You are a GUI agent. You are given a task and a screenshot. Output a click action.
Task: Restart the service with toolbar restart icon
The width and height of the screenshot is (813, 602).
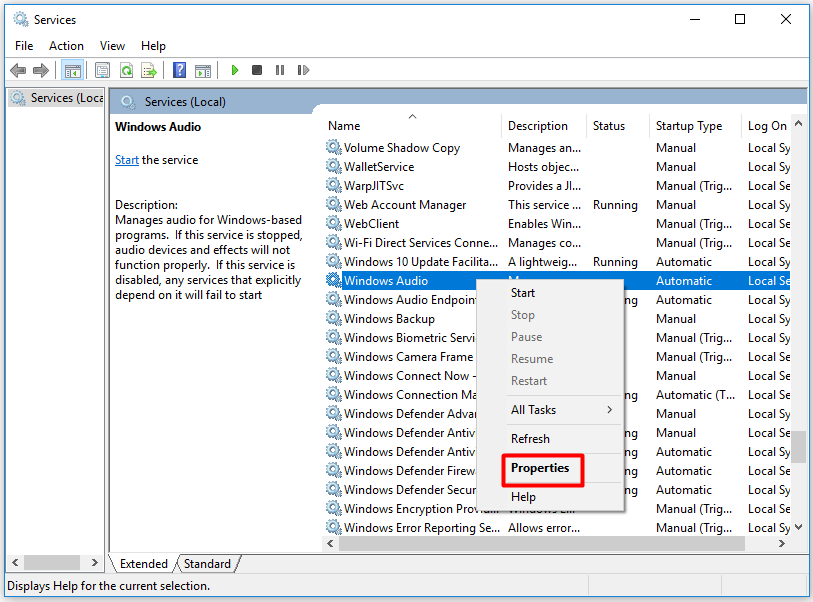pos(303,70)
